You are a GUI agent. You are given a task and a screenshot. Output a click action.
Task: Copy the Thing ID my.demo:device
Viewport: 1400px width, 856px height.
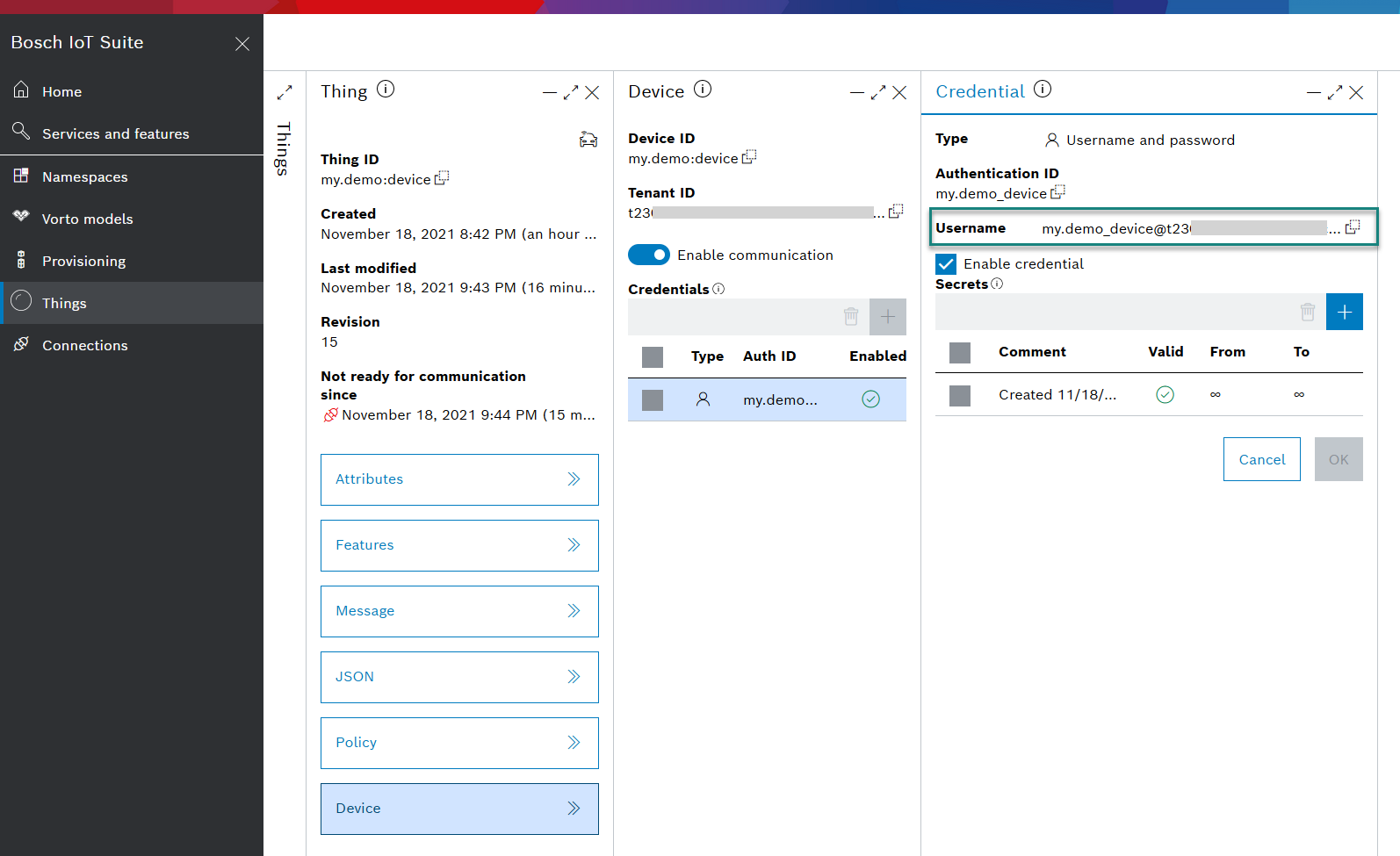pos(442,178)
